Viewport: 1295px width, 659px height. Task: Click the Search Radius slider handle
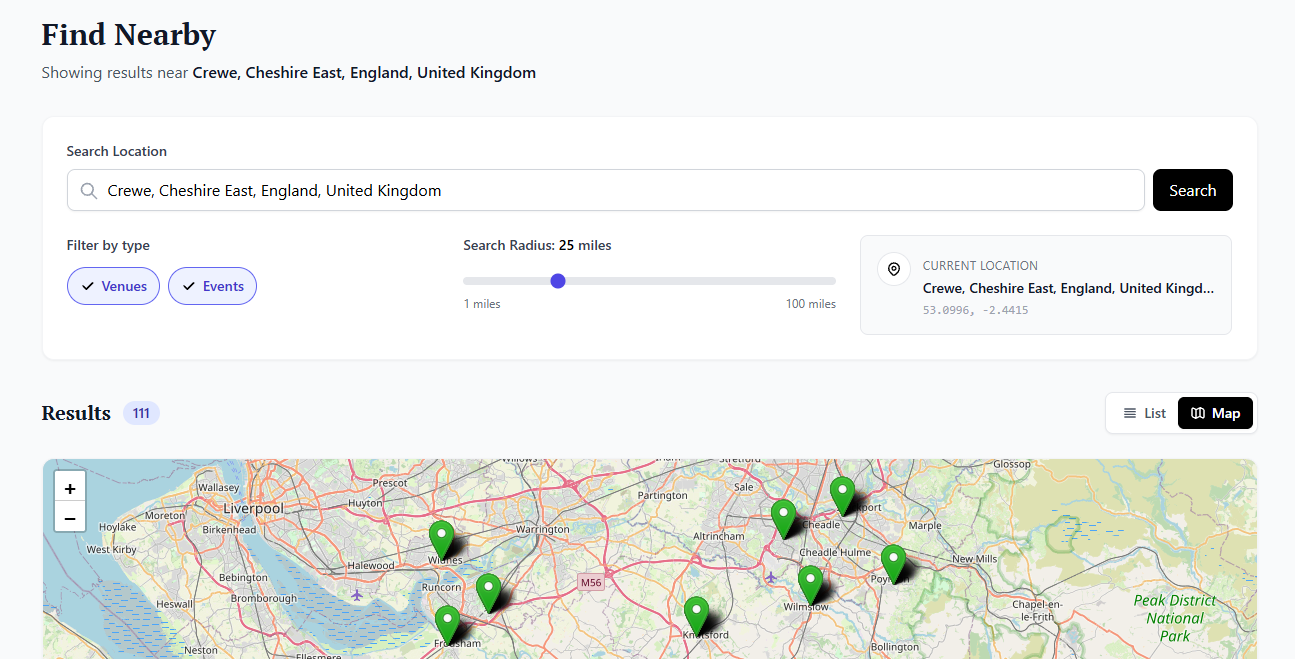pyautogui.click(x=558, y=281)
